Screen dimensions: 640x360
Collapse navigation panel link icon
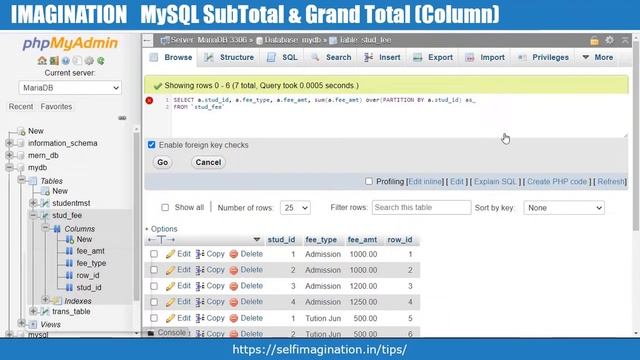[x=122, y=118]
